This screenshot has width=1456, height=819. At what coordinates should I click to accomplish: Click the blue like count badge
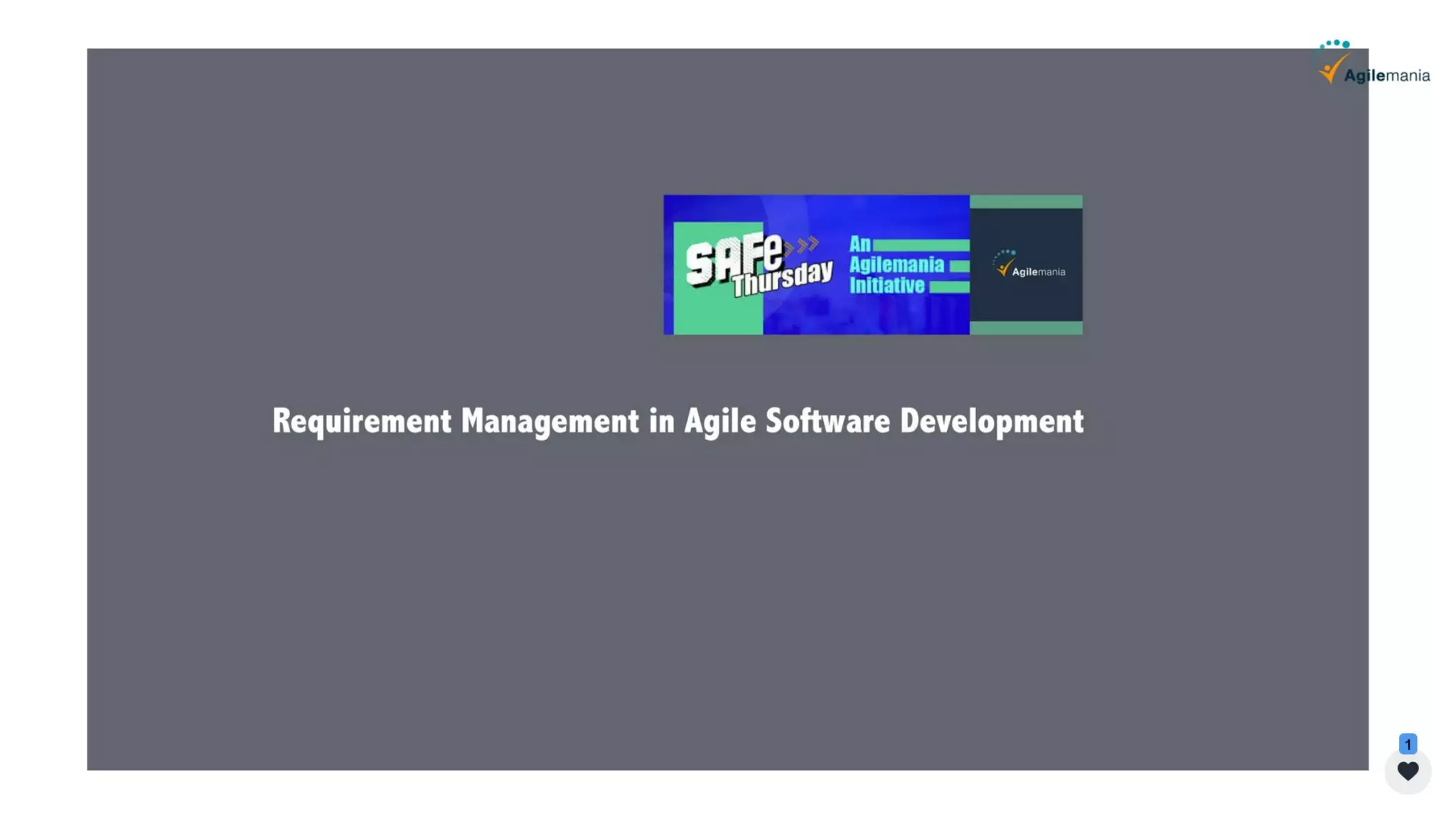point(1407,744)
